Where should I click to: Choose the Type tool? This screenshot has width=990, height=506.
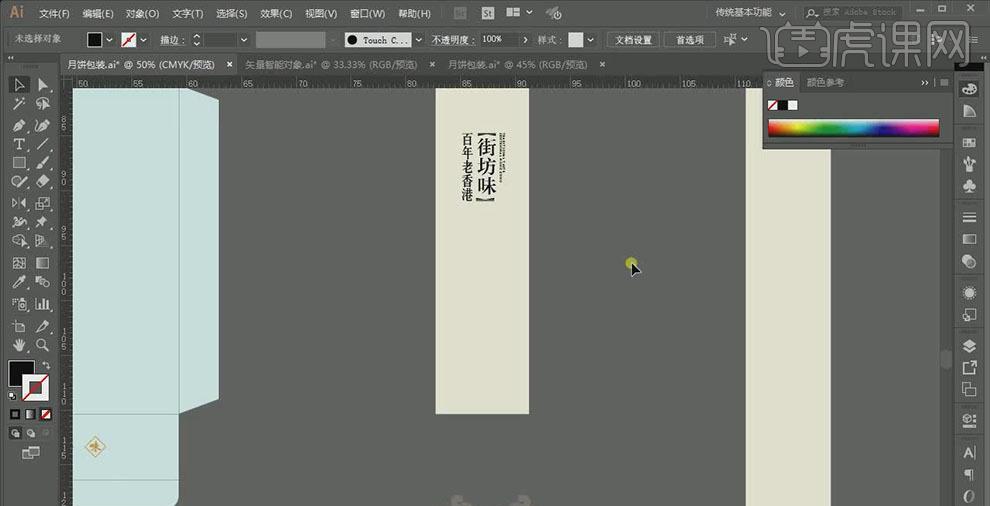19,145
